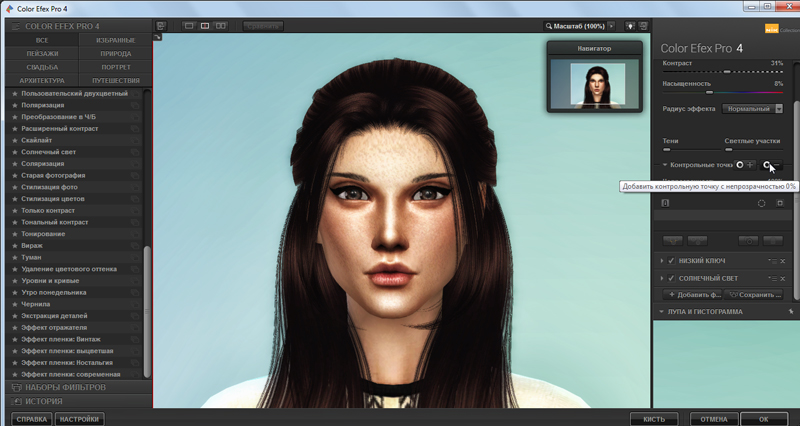Toggle the left panel visibility icon in the toolbar
This screenshot has height=426, width=800.
coord(161,26)
